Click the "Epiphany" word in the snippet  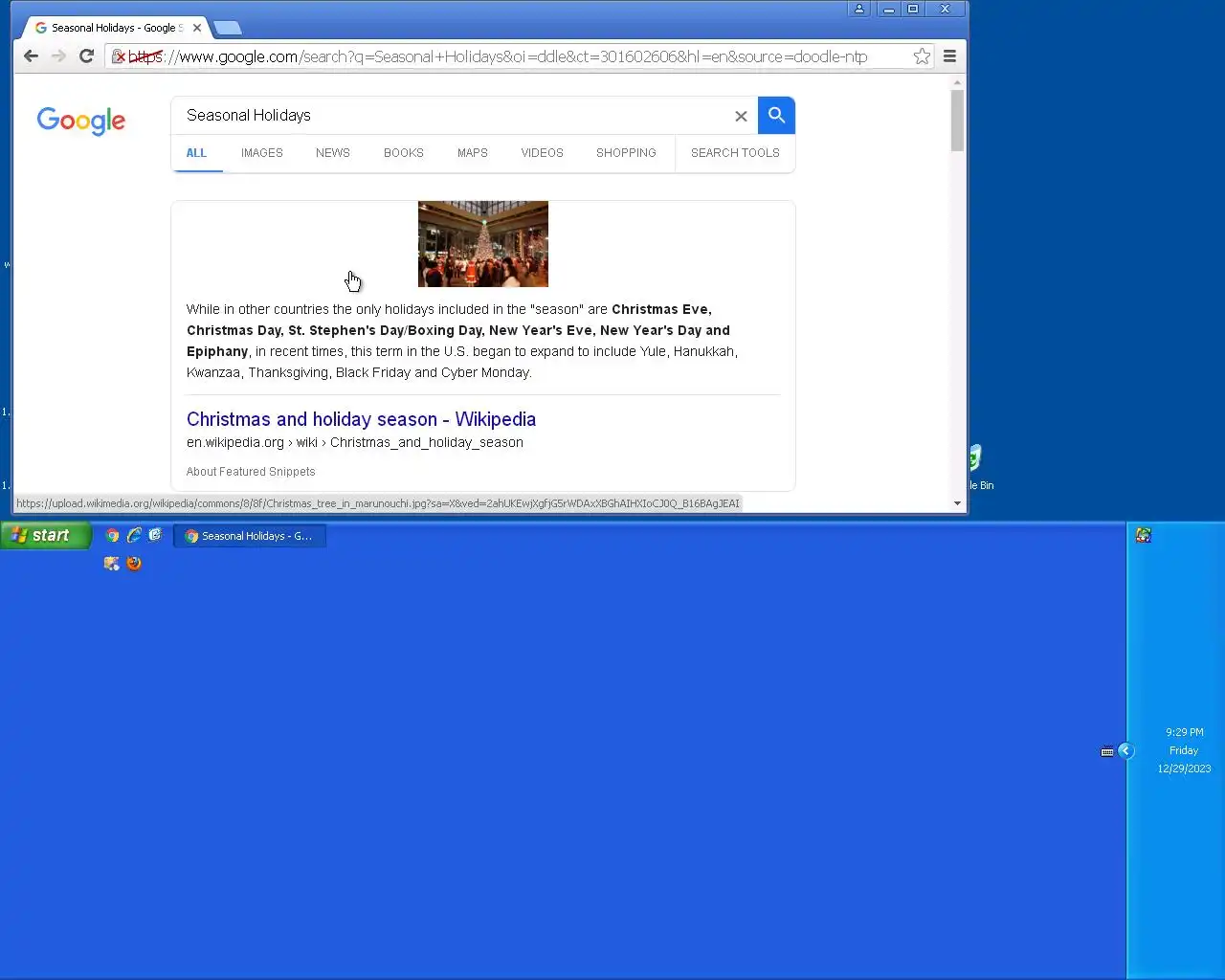(217, 351)
